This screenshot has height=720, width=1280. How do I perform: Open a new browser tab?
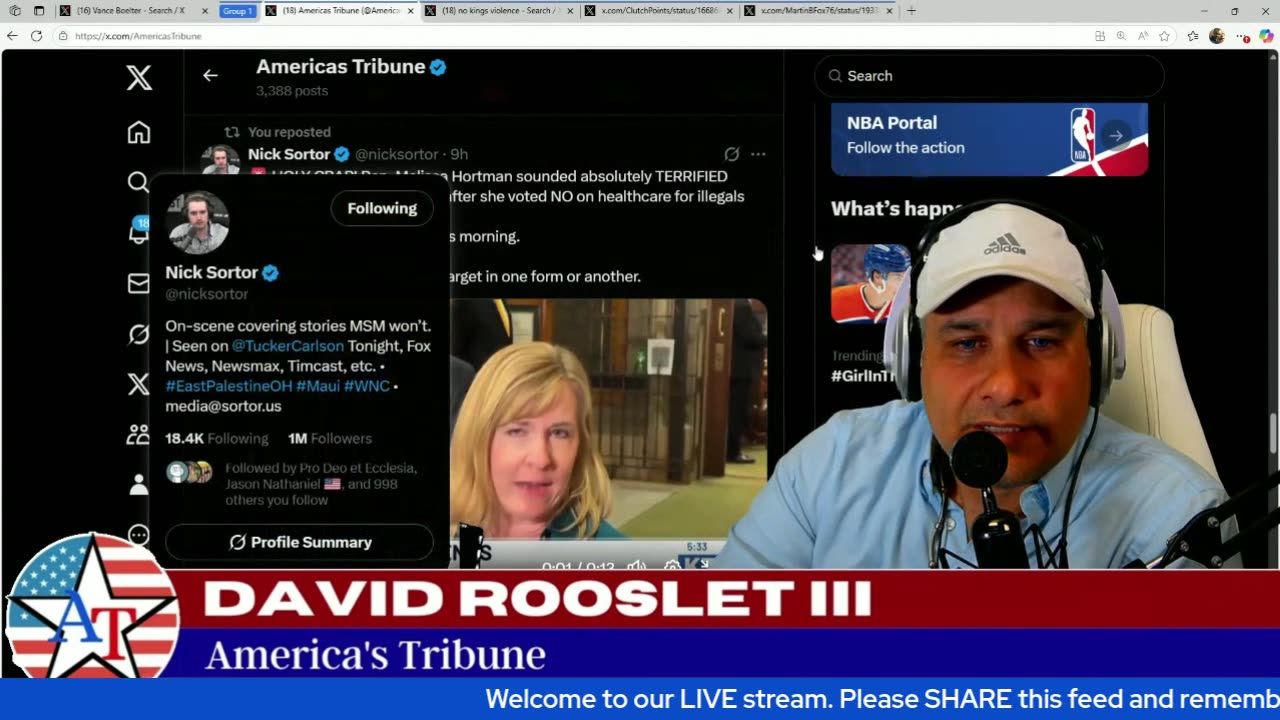pos(911,11)
